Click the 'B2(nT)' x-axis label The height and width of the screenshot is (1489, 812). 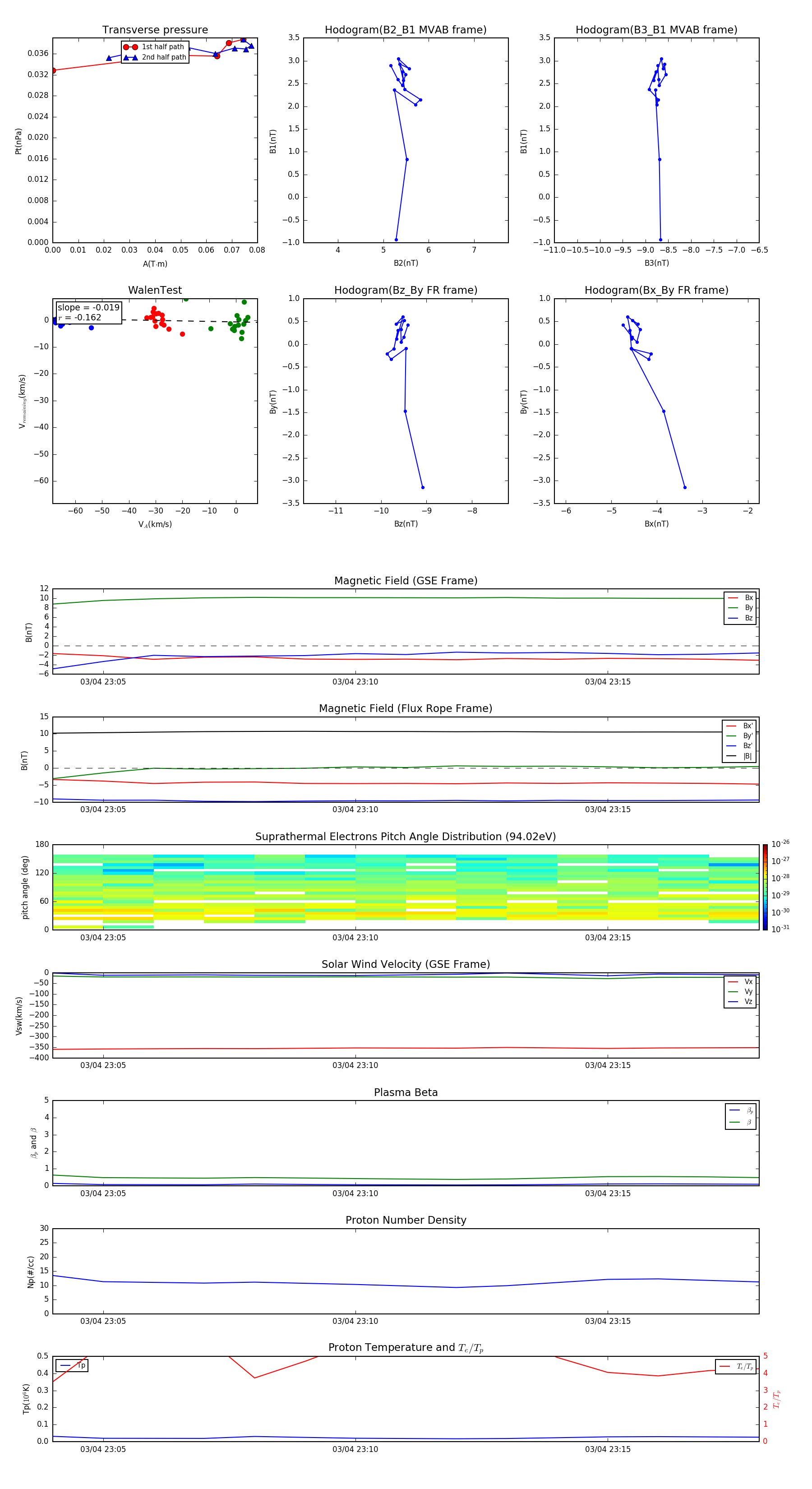tap(406, 263)
